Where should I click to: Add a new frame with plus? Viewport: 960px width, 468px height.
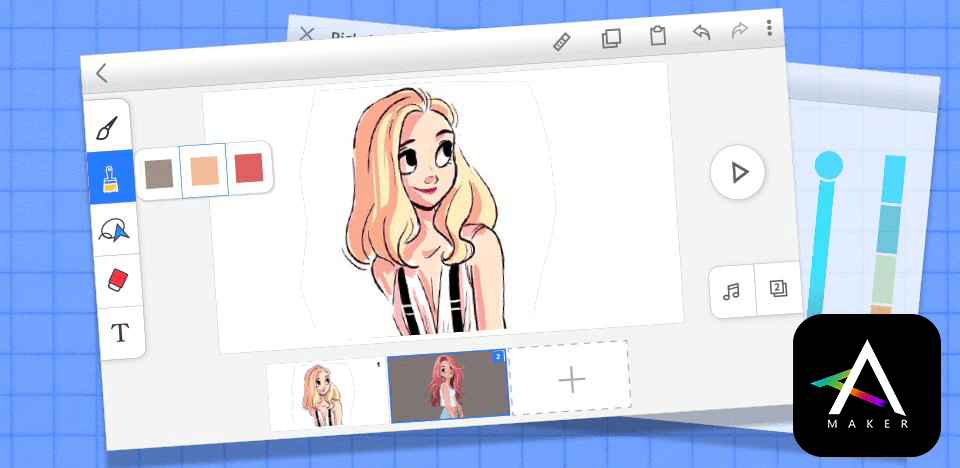pyautogui.click(x=571, y=379)
